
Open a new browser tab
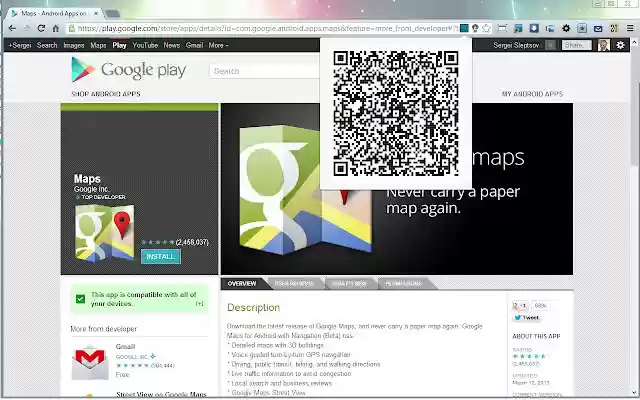[x=112, y=14]
